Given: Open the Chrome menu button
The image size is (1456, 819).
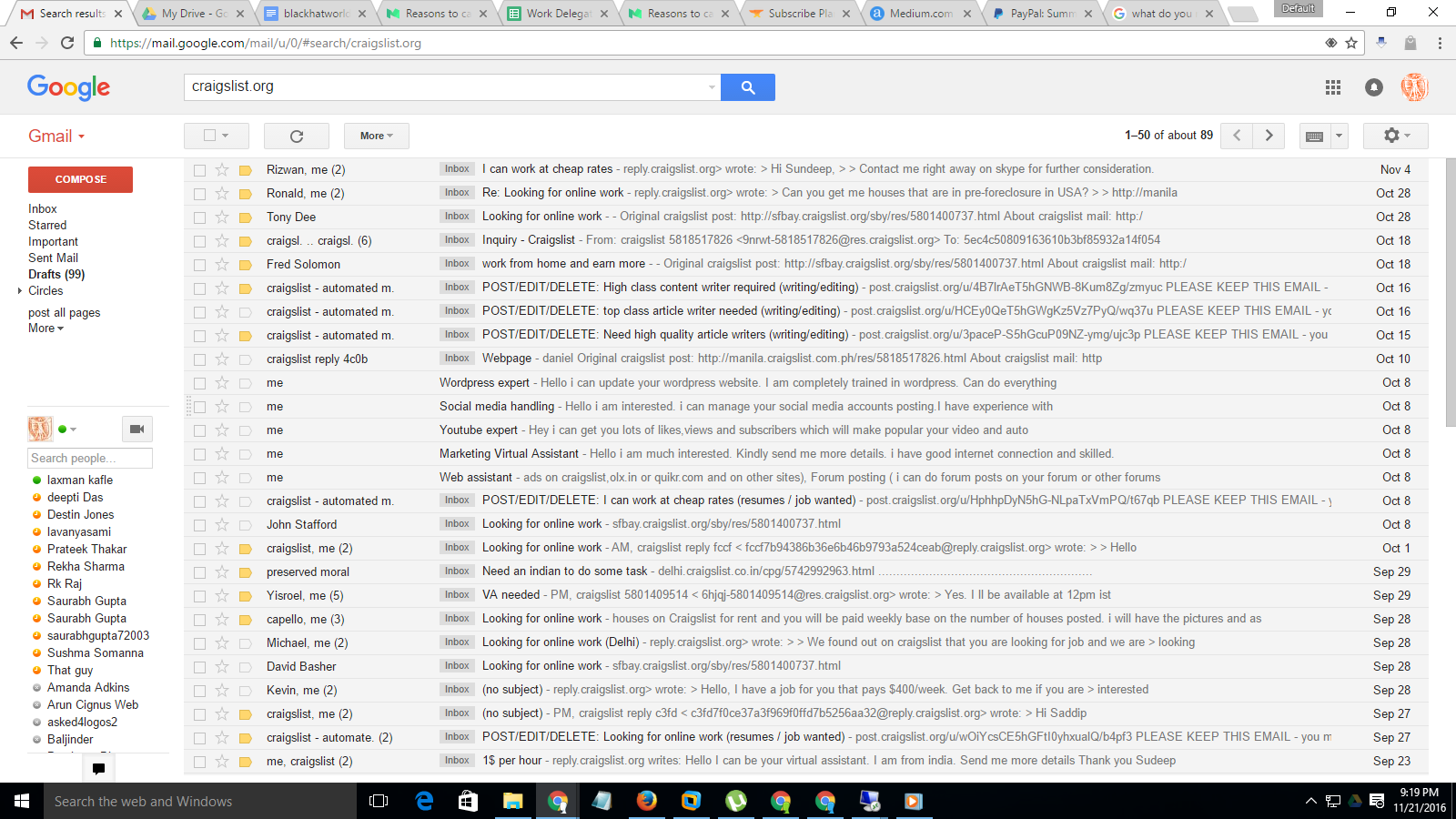Looking at the screenshot, I should 1440,43.
